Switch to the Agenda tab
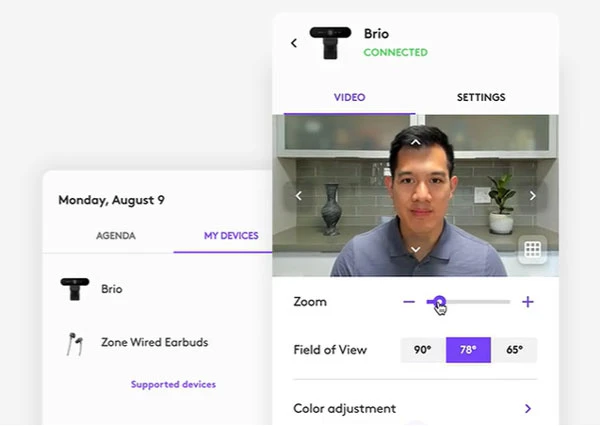The image size is (600, 426). click(116, 236)
